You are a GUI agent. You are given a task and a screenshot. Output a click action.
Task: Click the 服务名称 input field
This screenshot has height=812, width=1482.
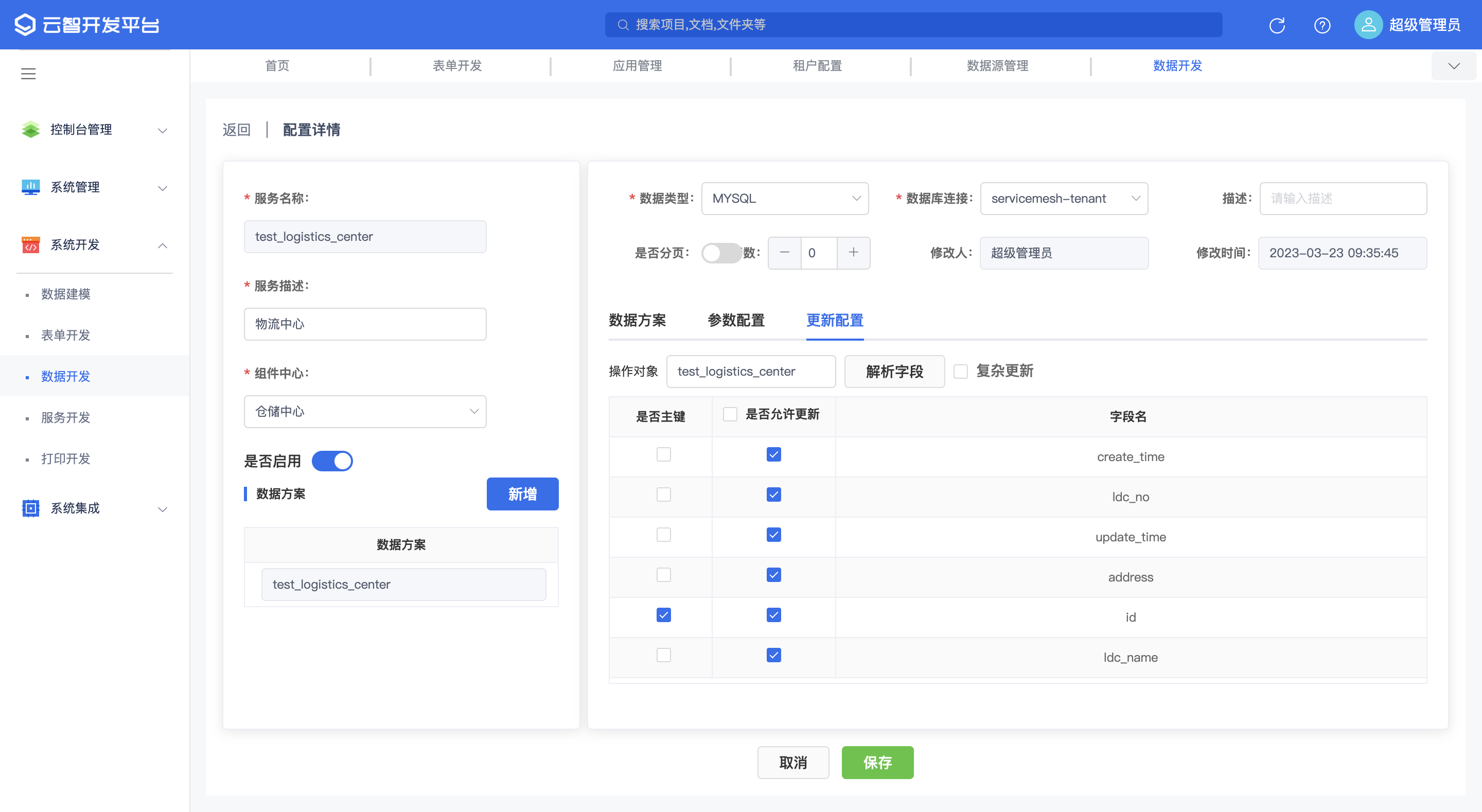pos(365,237)
